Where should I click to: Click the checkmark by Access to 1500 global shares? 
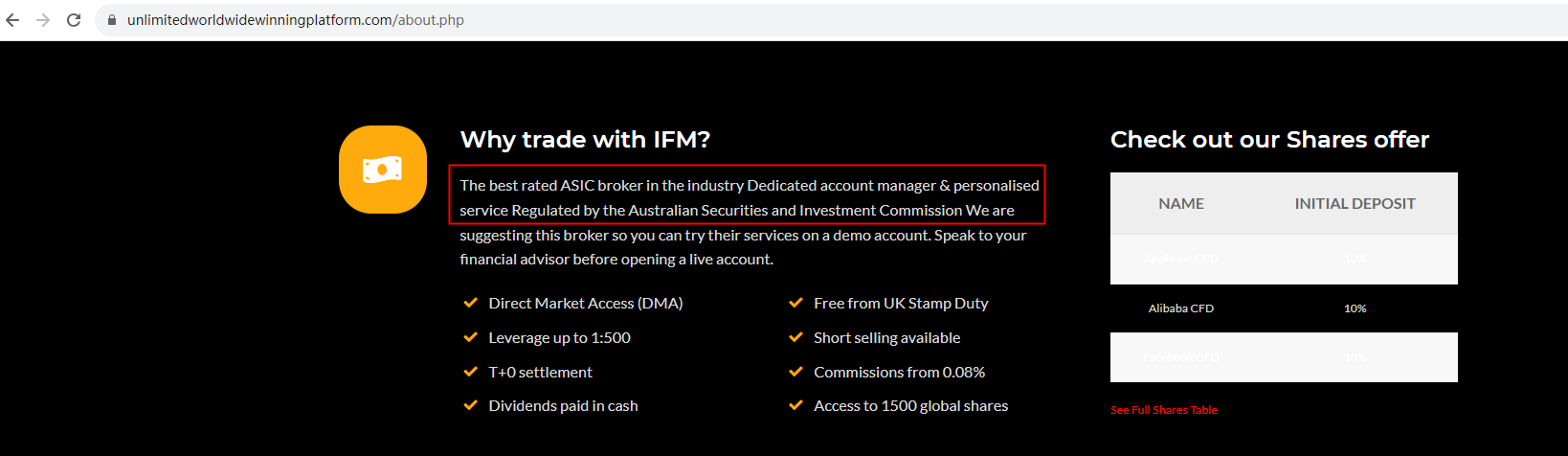[795, 405]
